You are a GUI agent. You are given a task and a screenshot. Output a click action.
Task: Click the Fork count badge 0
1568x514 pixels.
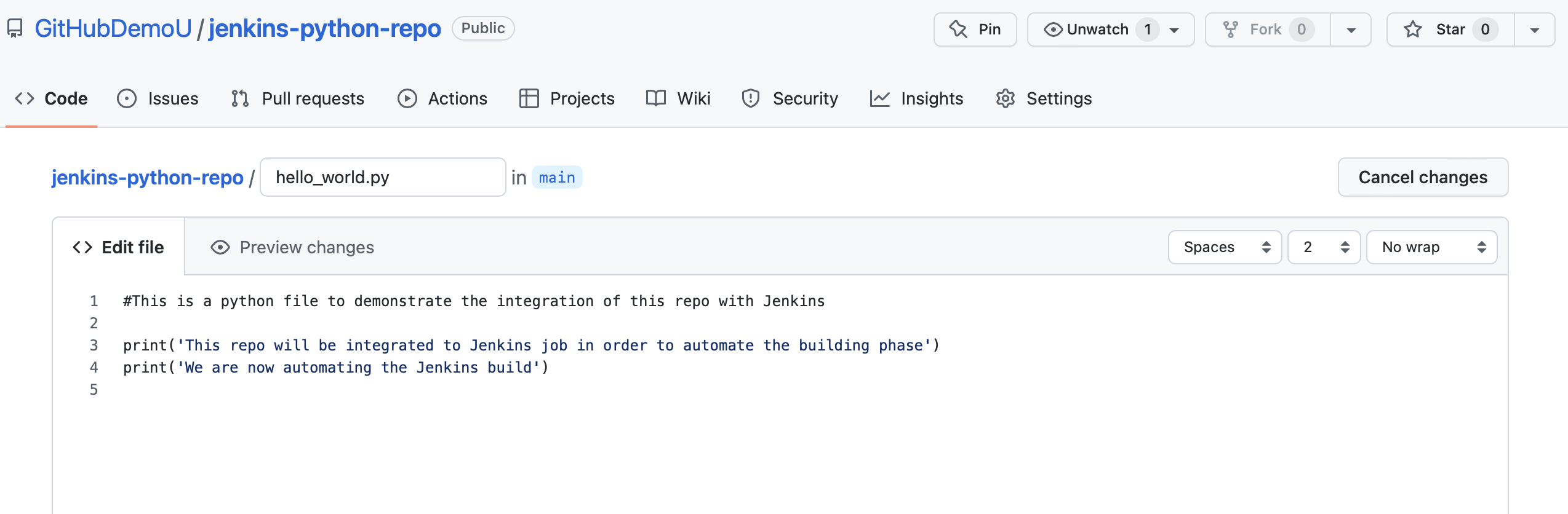point(1302,29)
